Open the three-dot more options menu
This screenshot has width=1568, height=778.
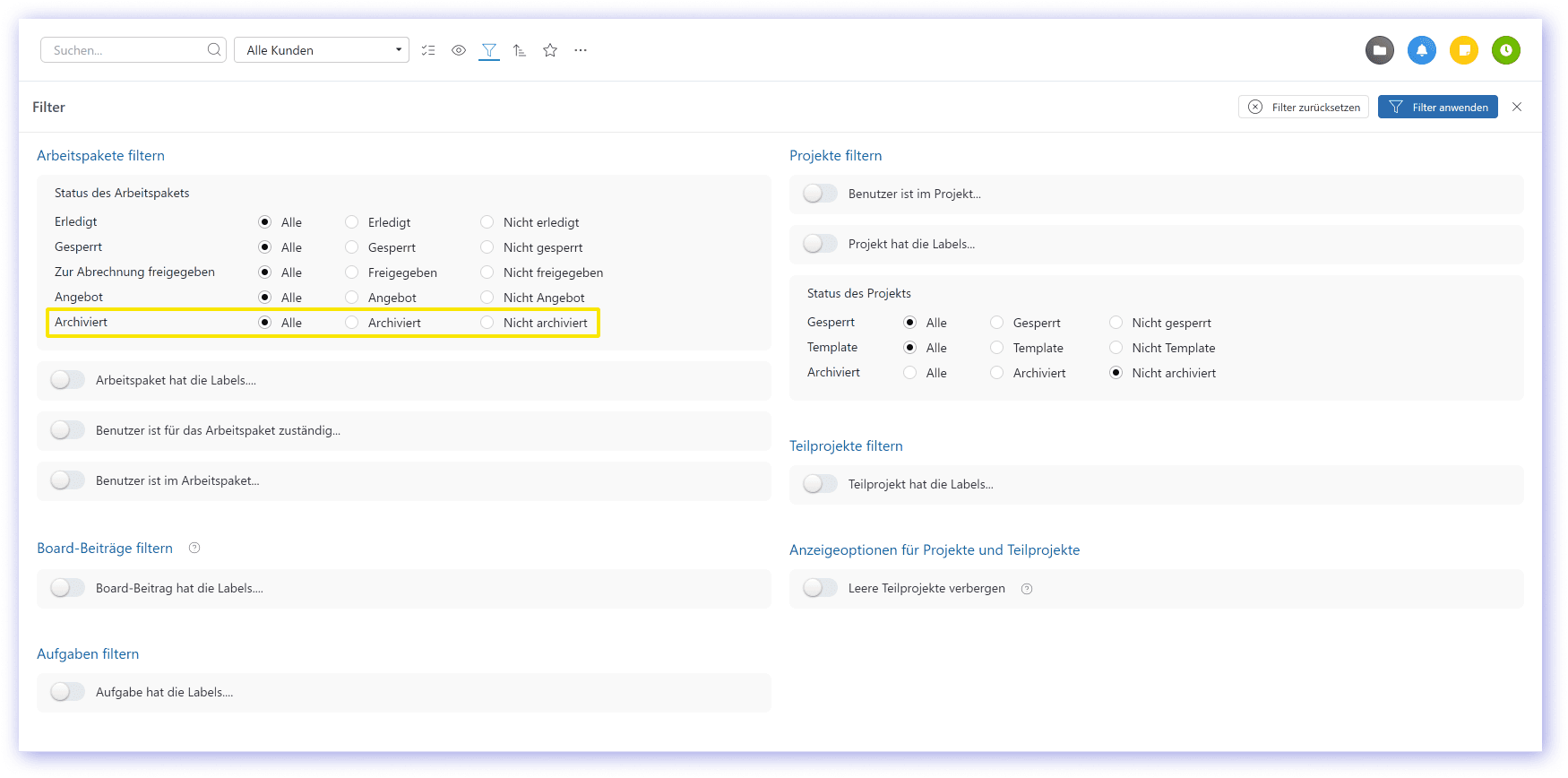pyautogui.click(x=581, y=50)
